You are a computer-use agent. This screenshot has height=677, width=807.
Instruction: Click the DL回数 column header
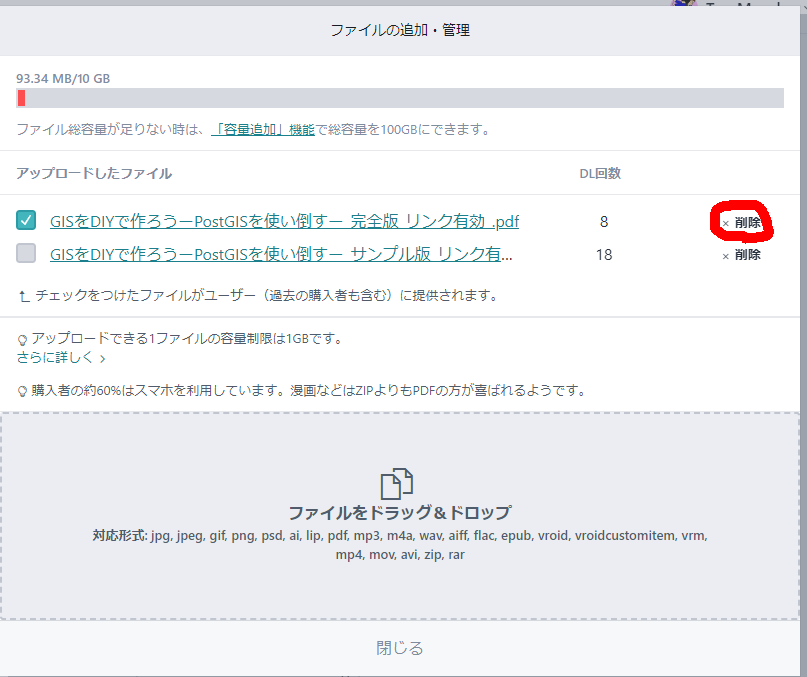point(600,173)
